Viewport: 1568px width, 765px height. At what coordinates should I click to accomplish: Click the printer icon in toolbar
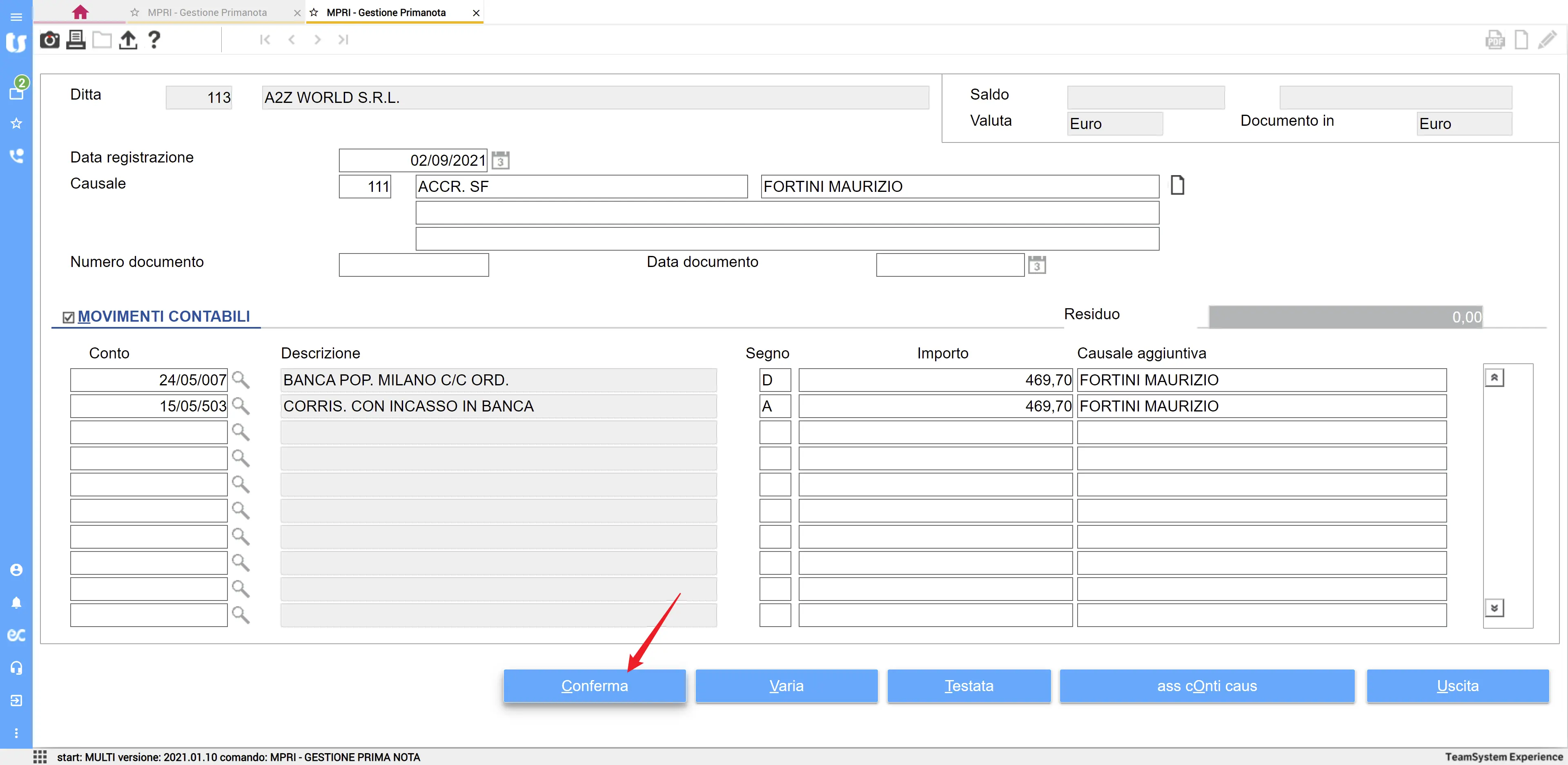[x=76, y=40]
